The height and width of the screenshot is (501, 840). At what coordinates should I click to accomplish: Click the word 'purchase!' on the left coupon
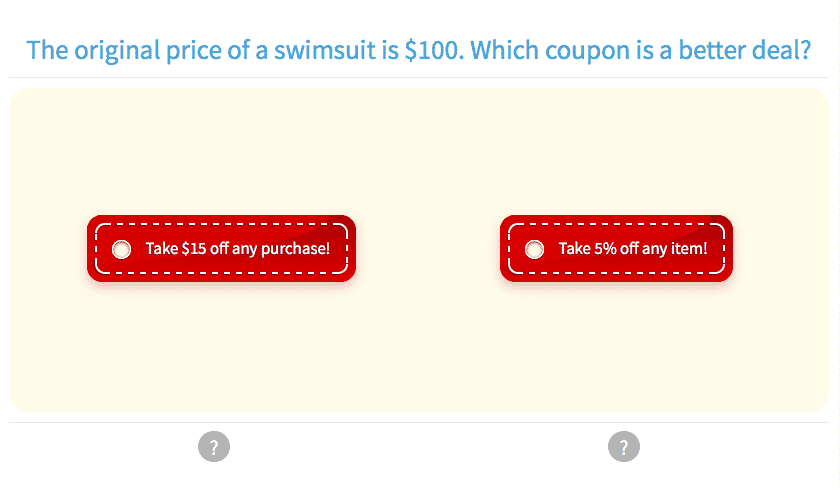[295, 249]
